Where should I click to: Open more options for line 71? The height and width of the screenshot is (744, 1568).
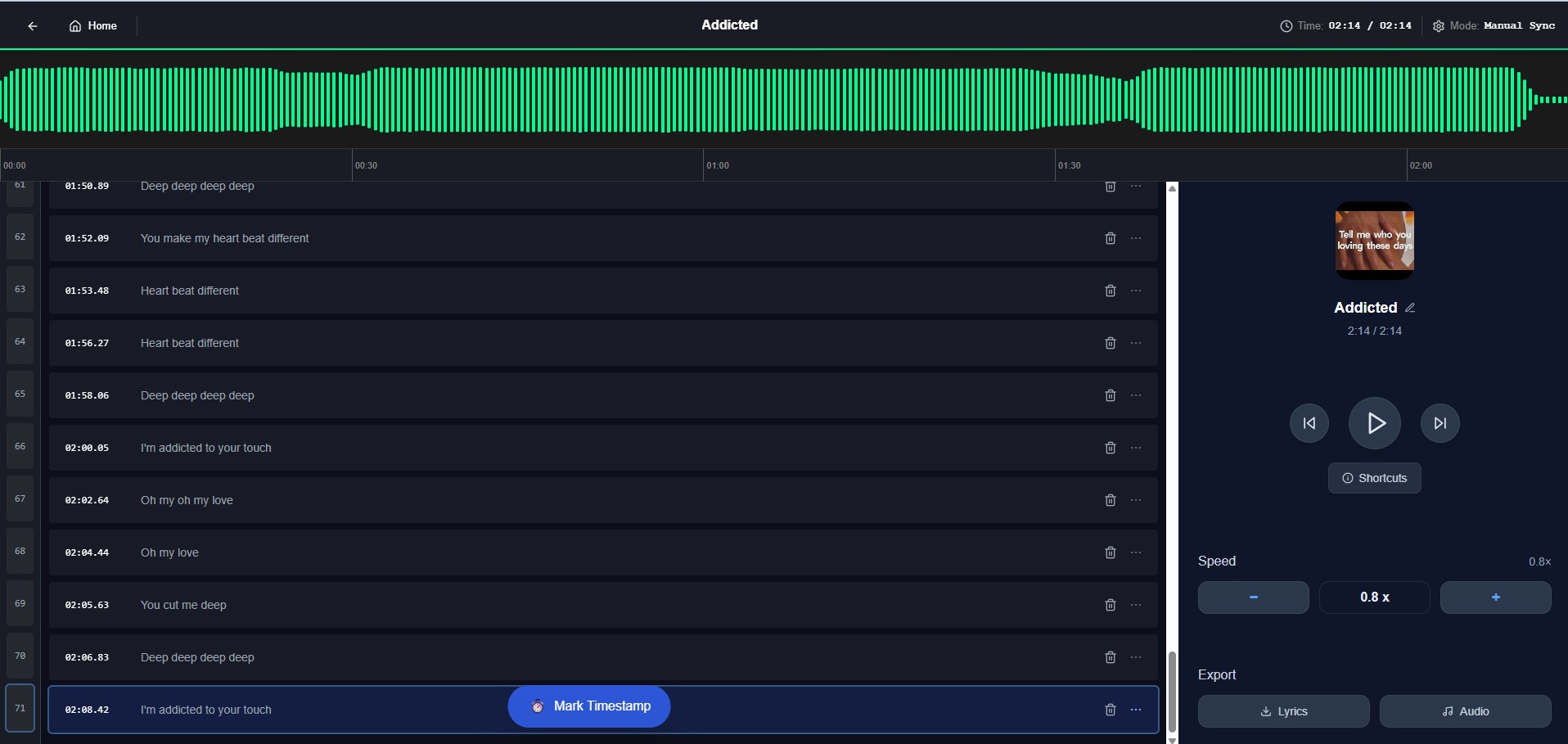(x=1136, y=710)
